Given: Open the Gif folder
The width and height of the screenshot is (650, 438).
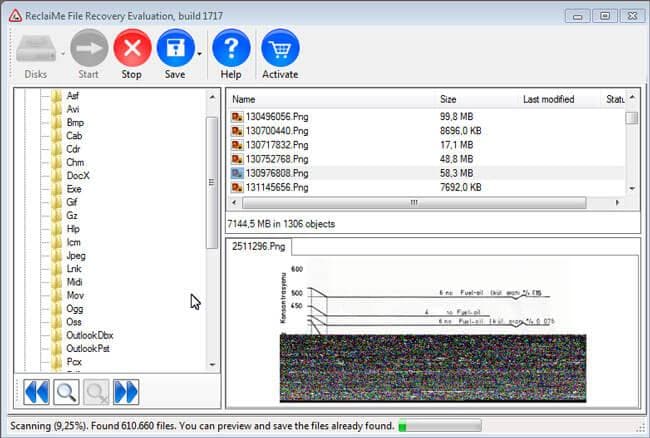Looking at the screenshot, I should pos(64,202).
